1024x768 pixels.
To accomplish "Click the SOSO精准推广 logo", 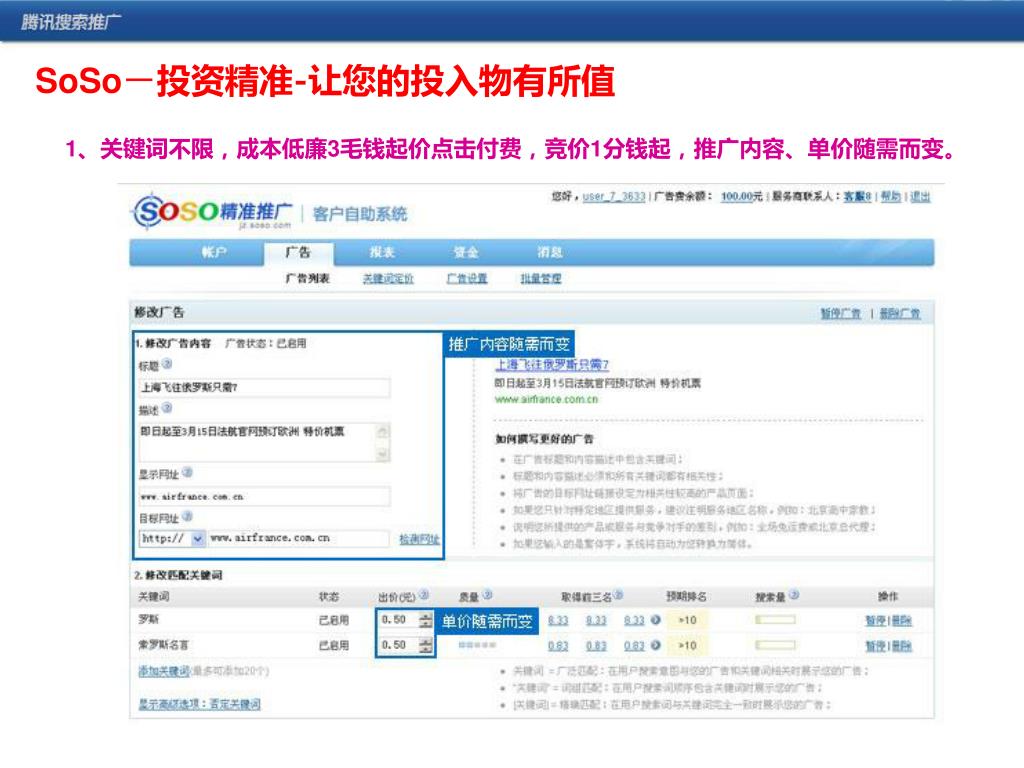I will 212,212.
